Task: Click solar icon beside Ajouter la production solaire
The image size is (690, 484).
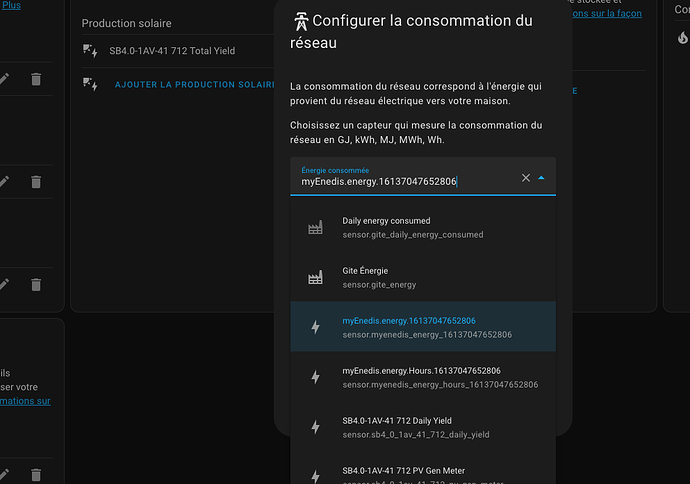Action: click(90, 84)
